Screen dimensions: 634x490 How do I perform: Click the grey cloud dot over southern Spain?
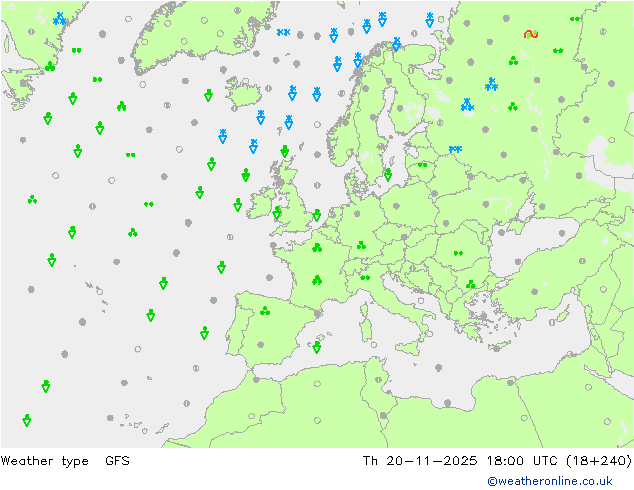coord(261,345)
